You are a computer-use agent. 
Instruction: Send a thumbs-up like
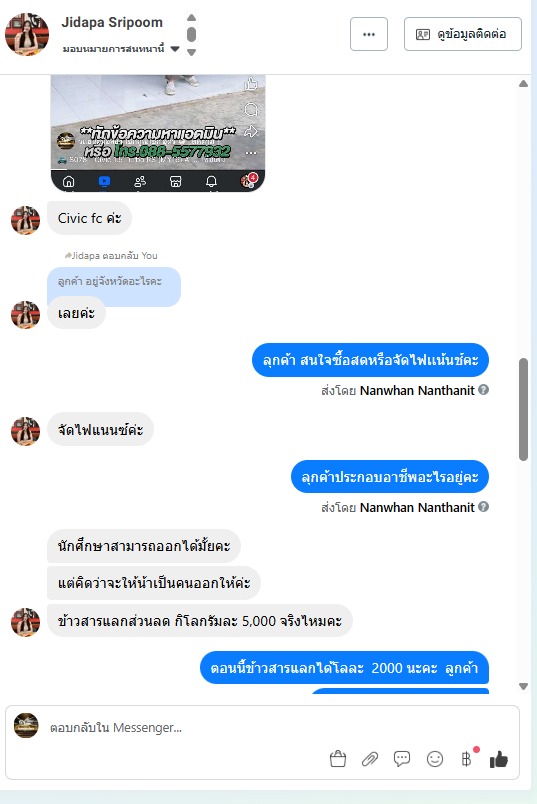click(x=499, y=759)
